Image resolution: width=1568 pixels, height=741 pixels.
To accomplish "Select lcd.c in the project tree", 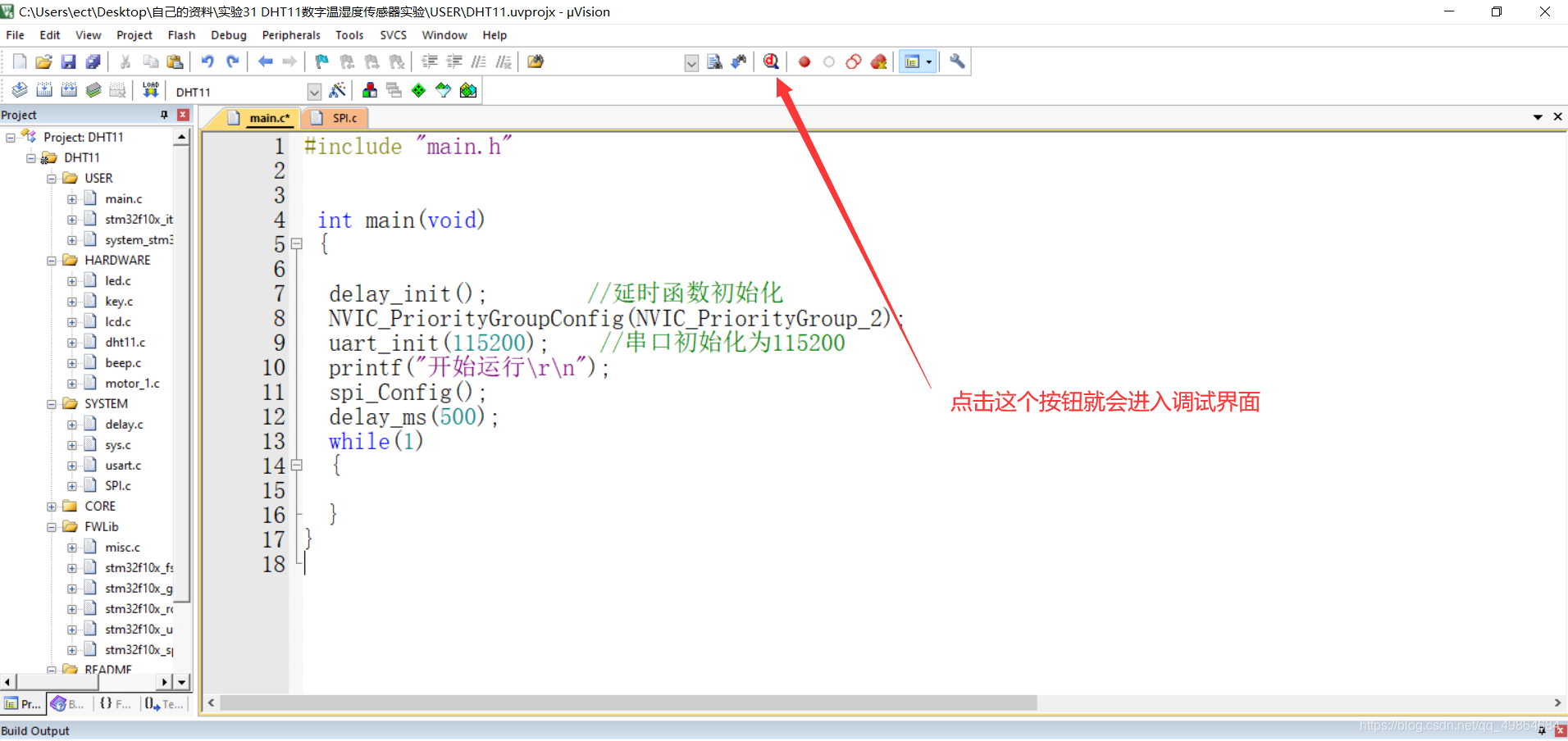I will click(x=118, y=322).
